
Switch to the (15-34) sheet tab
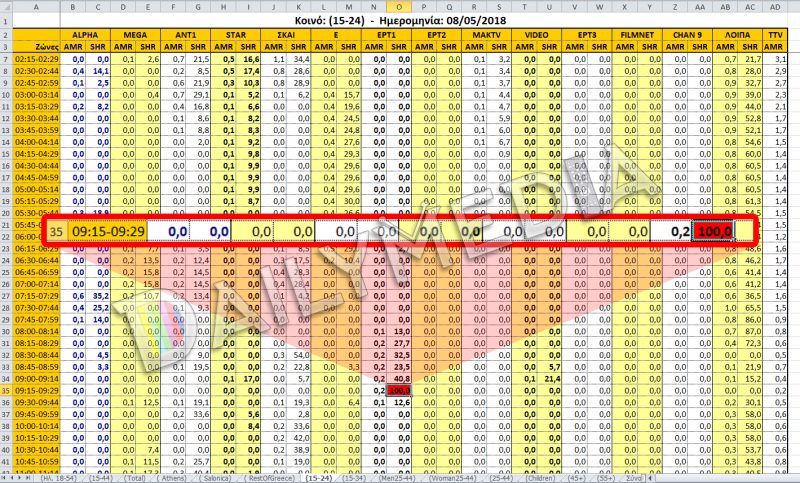(354, 478)
